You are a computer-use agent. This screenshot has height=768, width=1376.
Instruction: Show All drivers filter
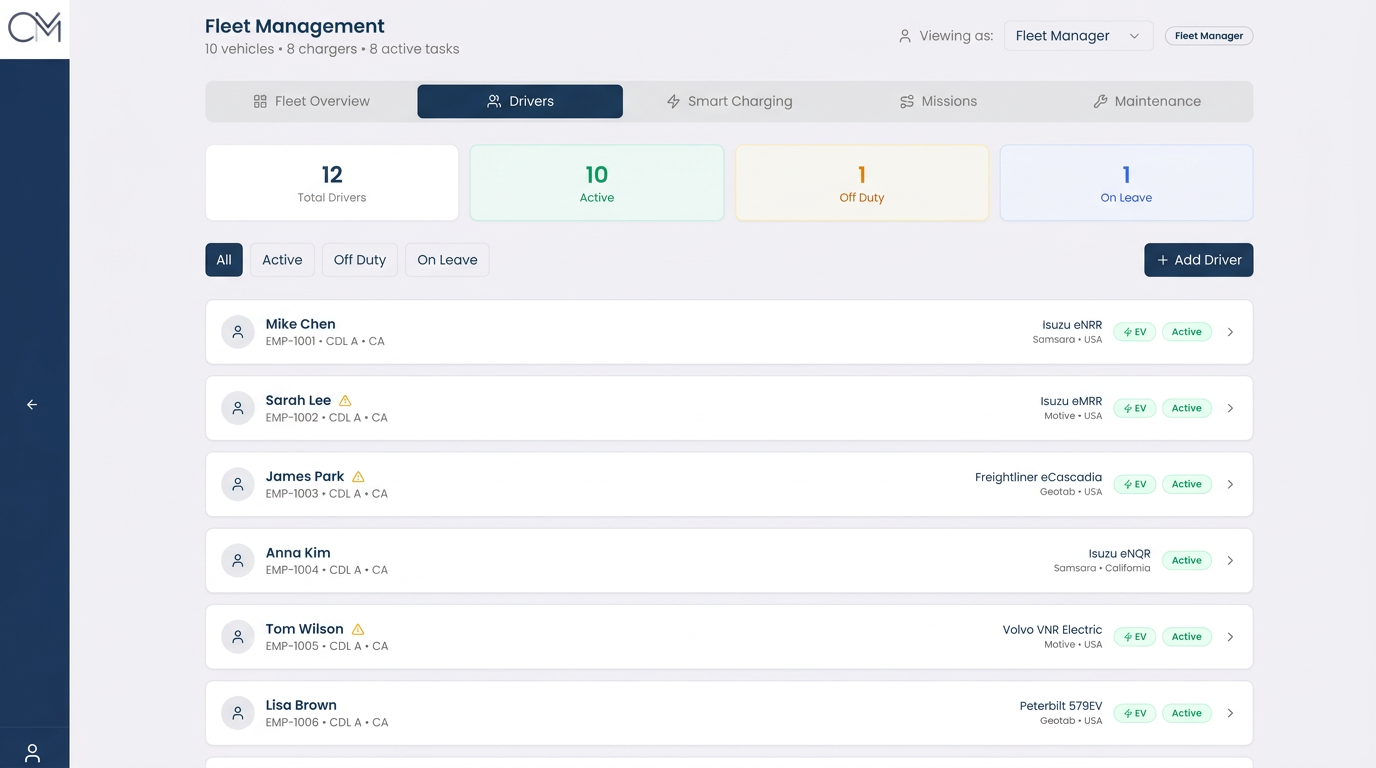pos(224,260)
